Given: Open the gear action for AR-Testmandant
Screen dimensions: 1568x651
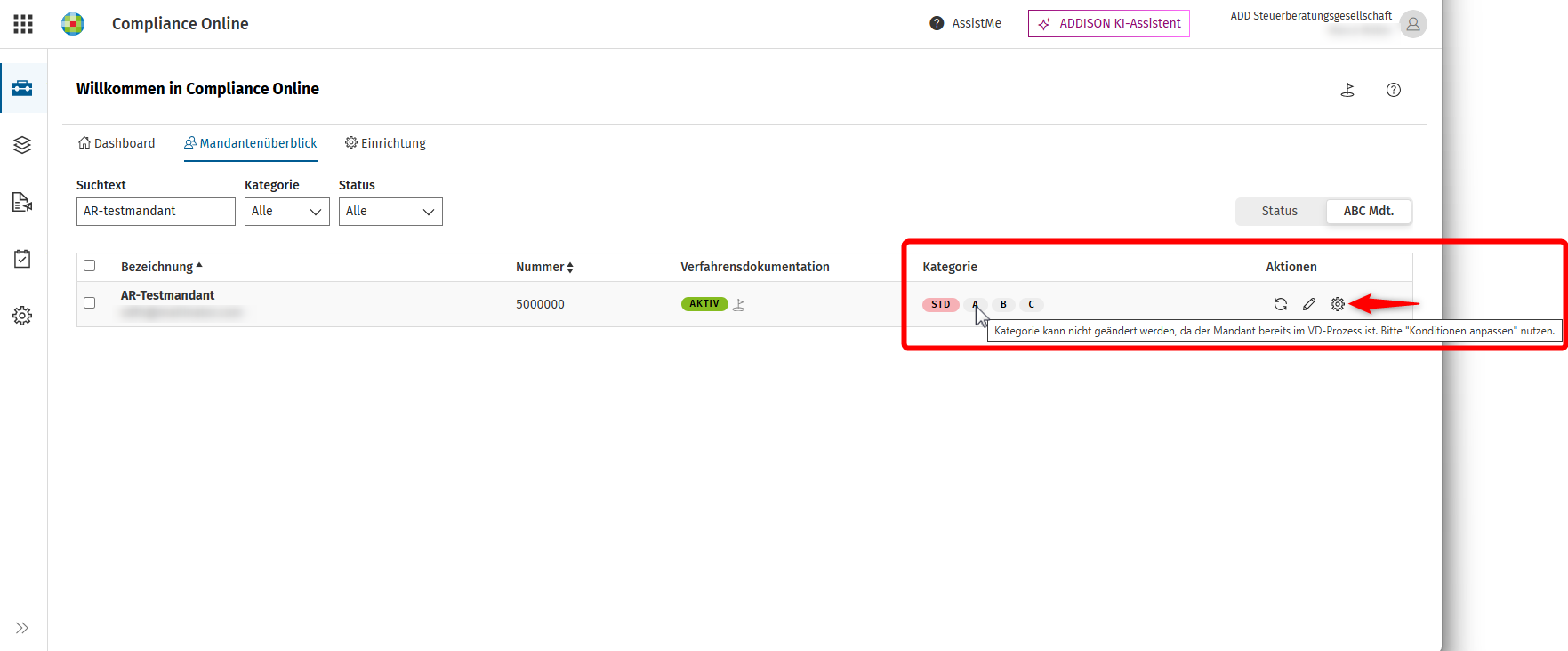Looking at the screenshot, I should coord(1338,304).
